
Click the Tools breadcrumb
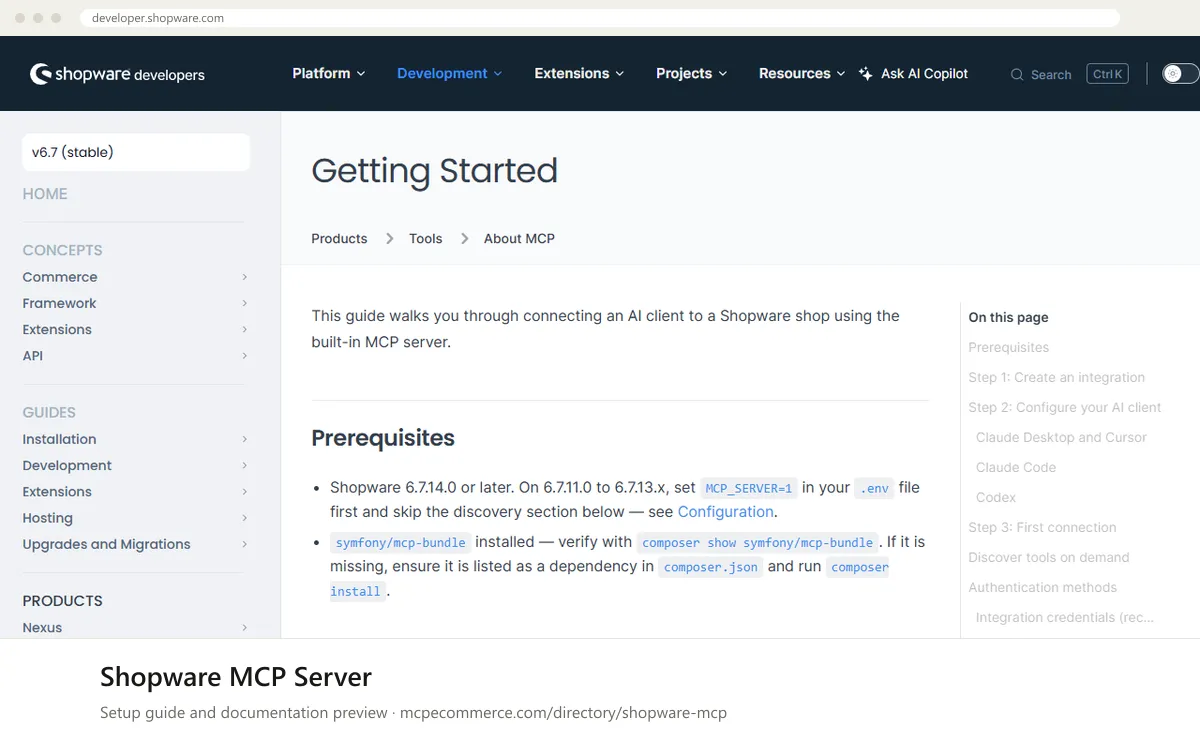coord(425,238)
